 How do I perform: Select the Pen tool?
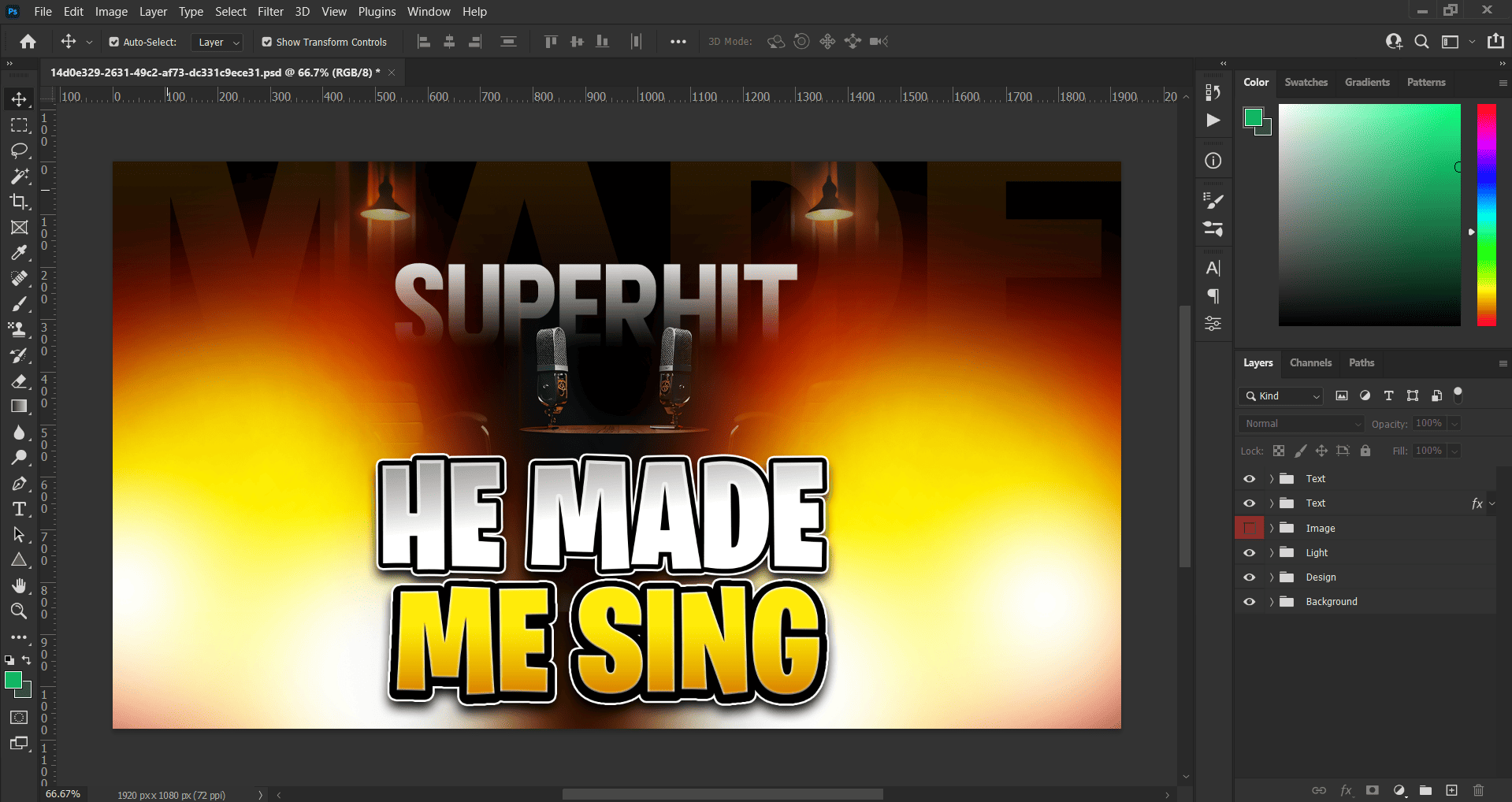19,484
